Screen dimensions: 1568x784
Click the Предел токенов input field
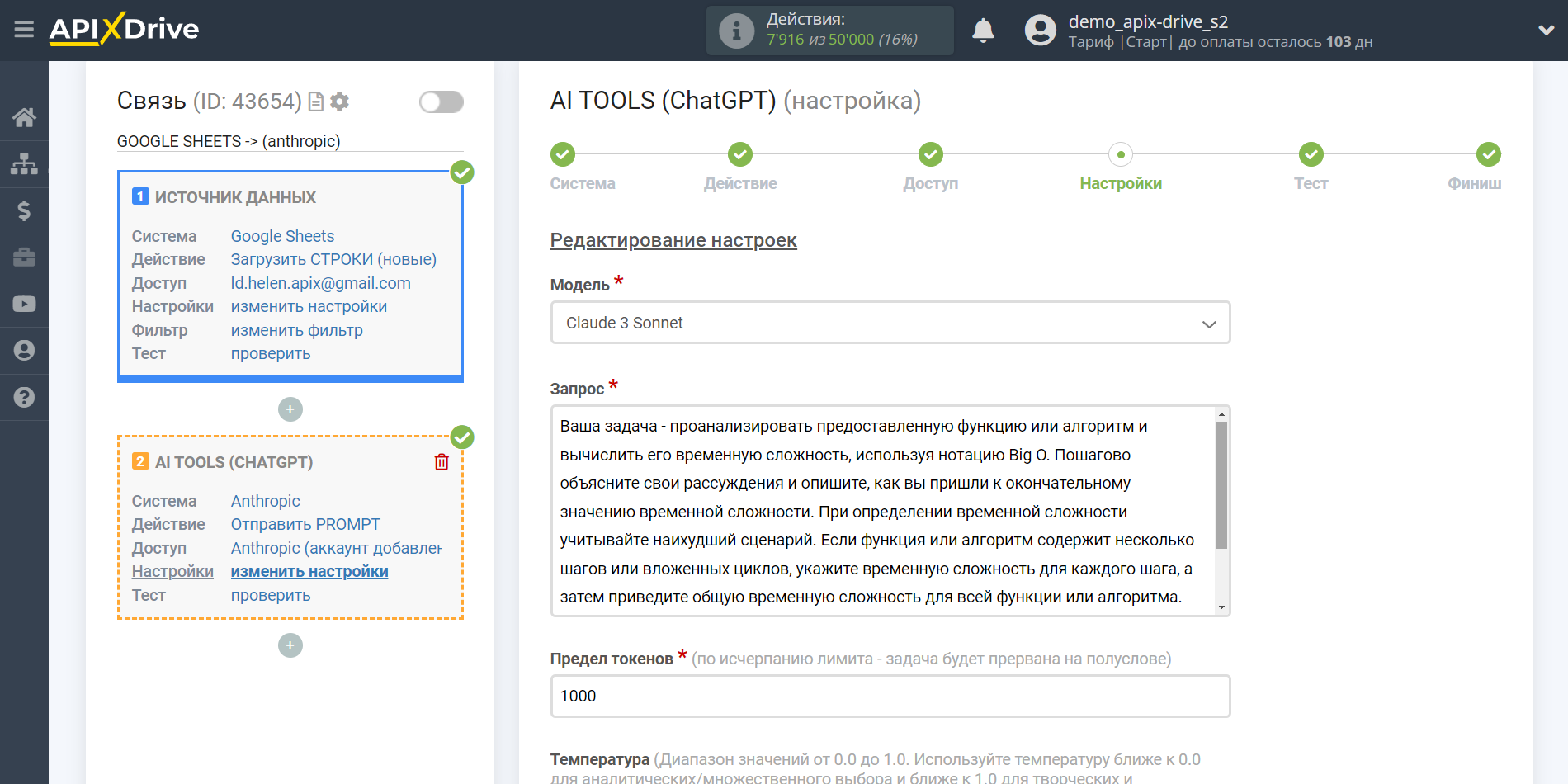(x=890, y=696)
